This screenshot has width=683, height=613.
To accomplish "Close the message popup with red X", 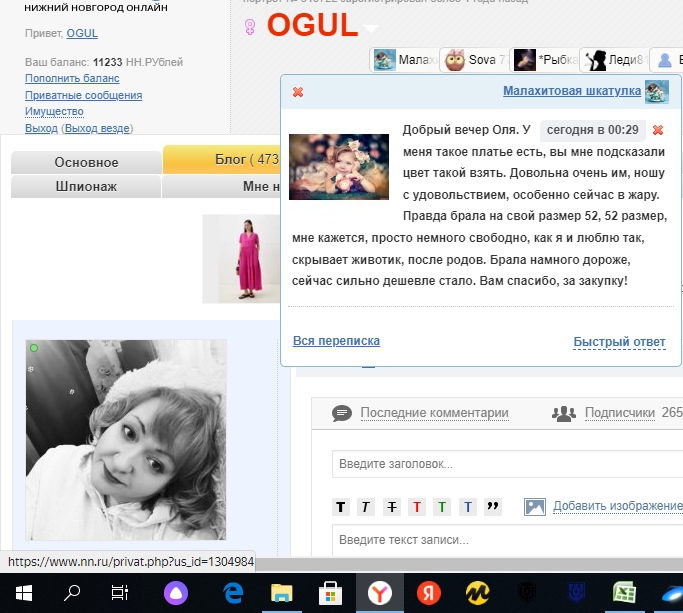I will click(x=298, y=92).
